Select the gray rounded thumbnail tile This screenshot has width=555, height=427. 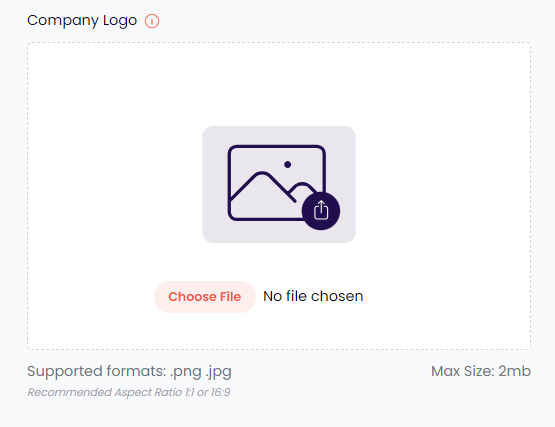279,184
